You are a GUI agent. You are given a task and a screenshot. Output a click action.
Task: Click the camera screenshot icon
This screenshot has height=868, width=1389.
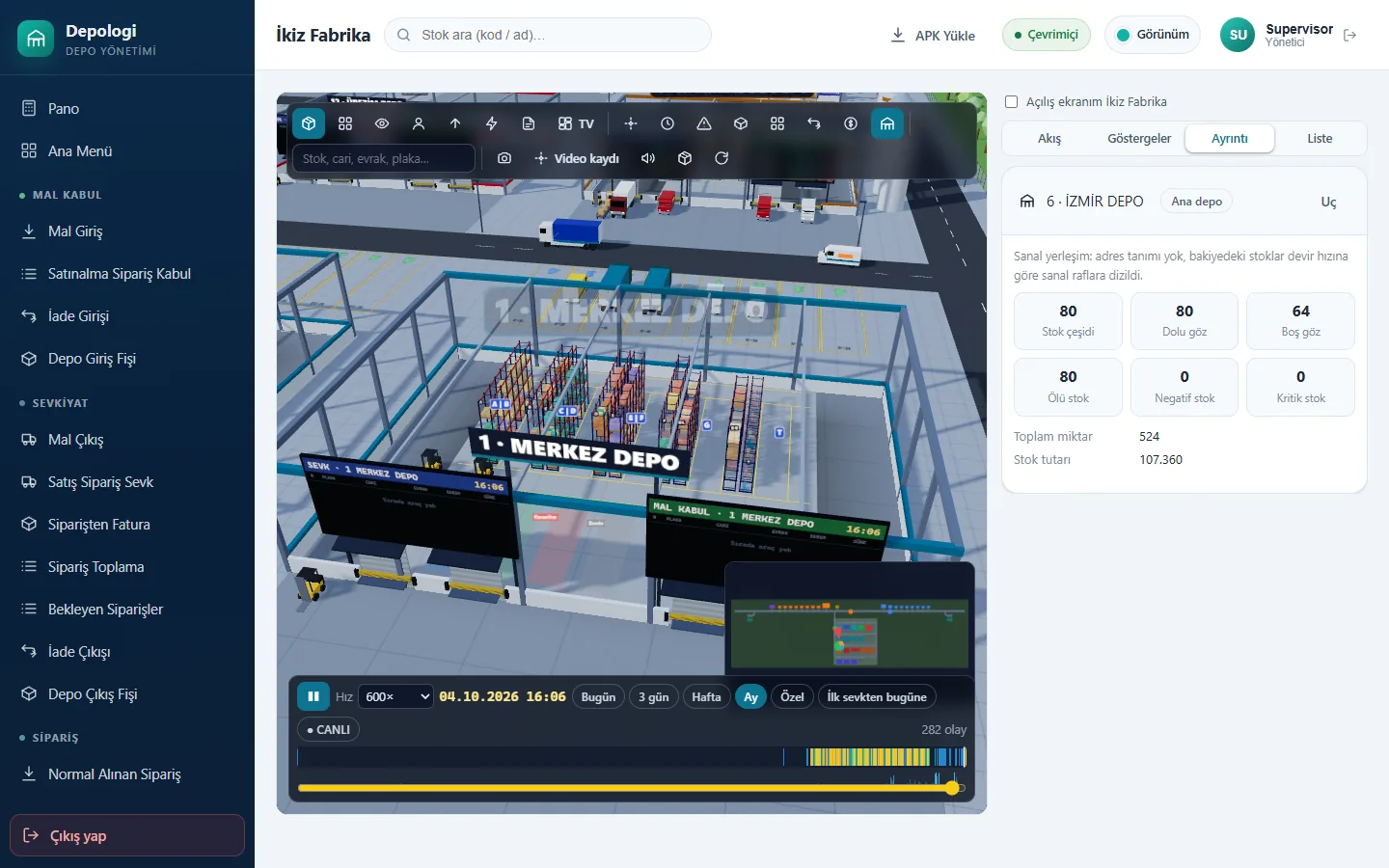(504, 158)
